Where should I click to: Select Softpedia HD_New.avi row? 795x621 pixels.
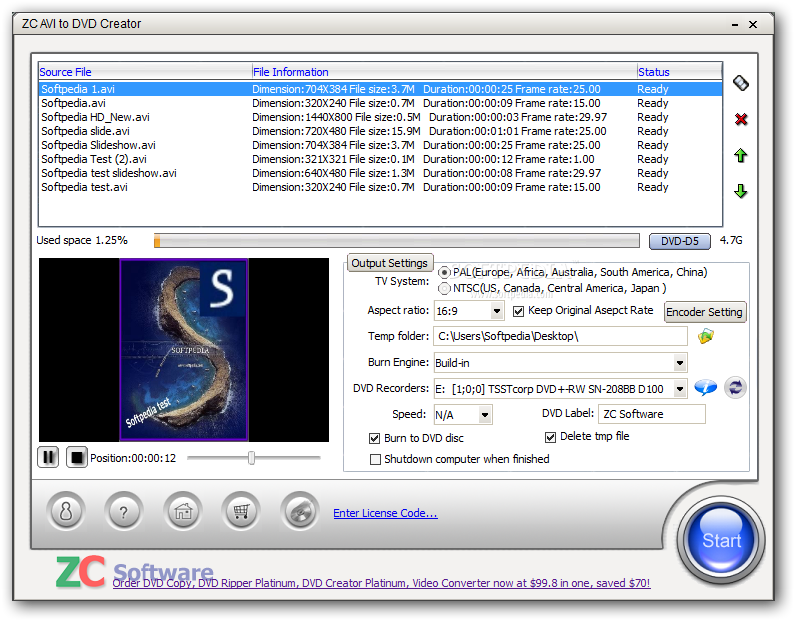380,117
